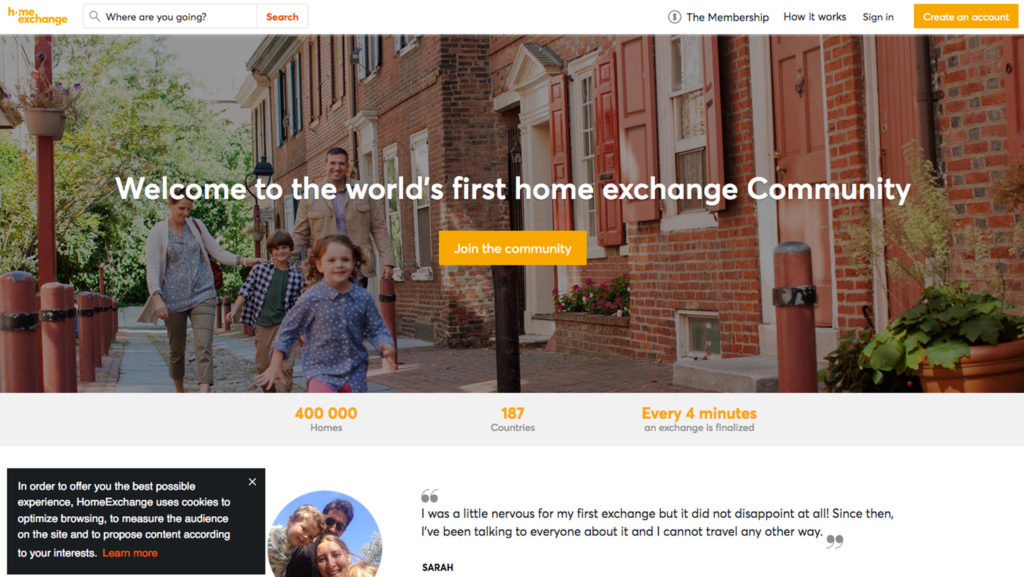Click the 400 000 Homes statistic
The image size is (1024, 577).
[x=326, y=419]
